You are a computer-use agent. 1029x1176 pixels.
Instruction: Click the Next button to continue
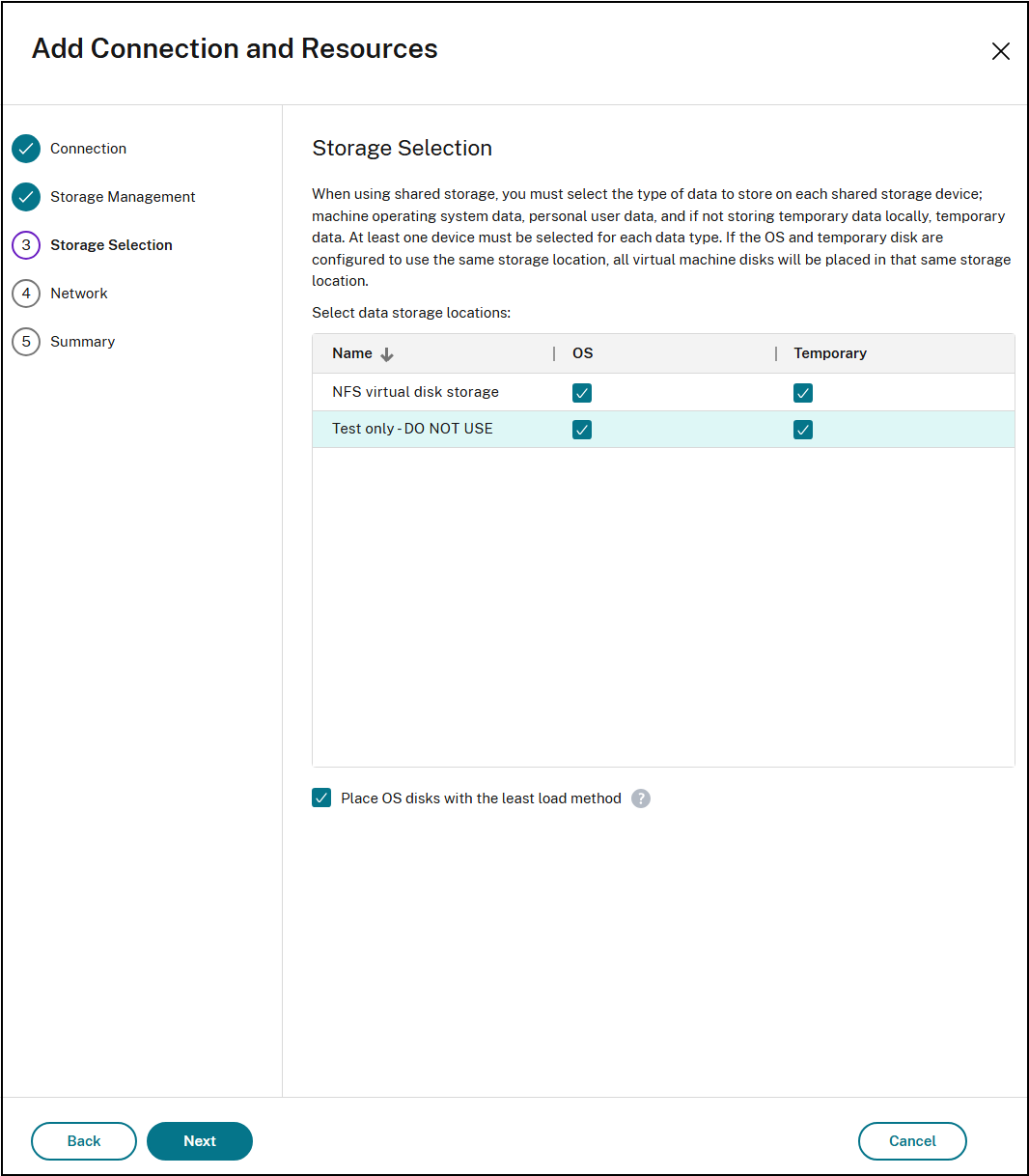[200, 1141]
